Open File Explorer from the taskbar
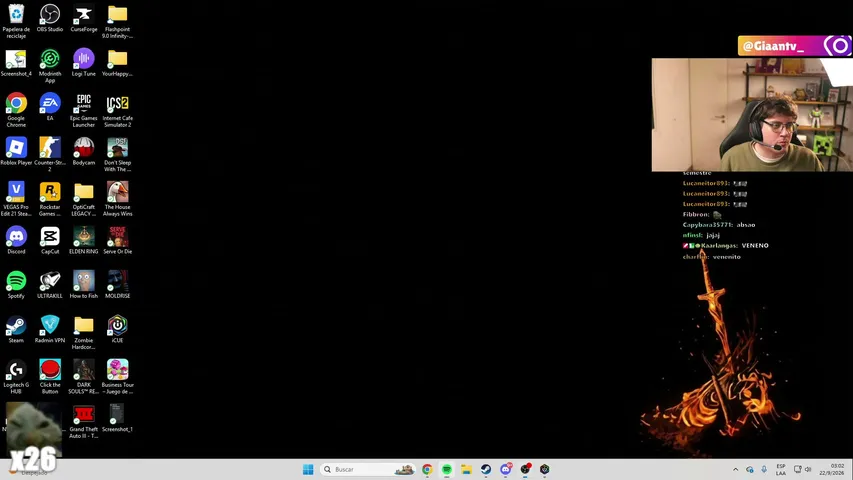 [x=466, y=469]
